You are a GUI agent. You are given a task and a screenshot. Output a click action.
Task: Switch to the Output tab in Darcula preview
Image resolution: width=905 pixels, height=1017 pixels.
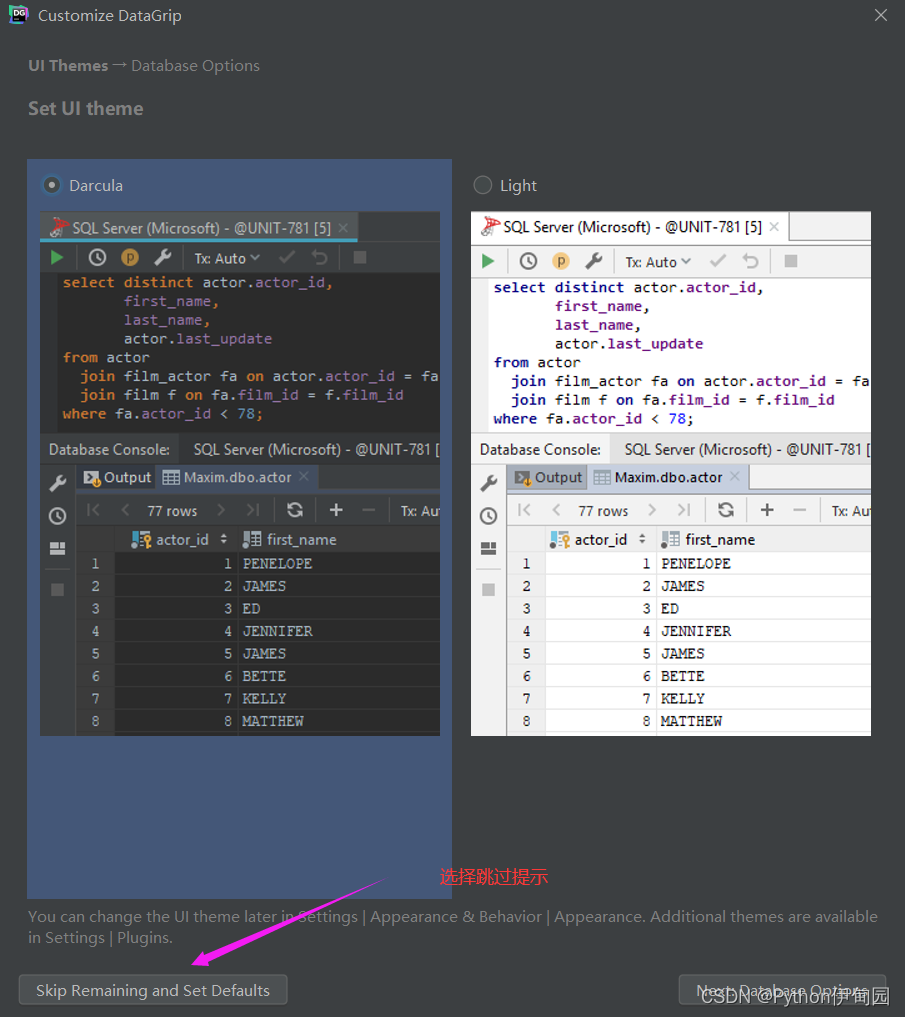(x=118, y=477)
